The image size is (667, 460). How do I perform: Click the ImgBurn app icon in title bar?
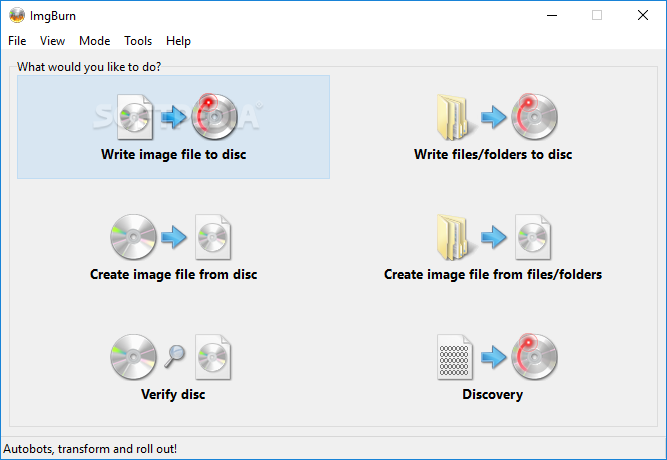(x=17, y=15)
